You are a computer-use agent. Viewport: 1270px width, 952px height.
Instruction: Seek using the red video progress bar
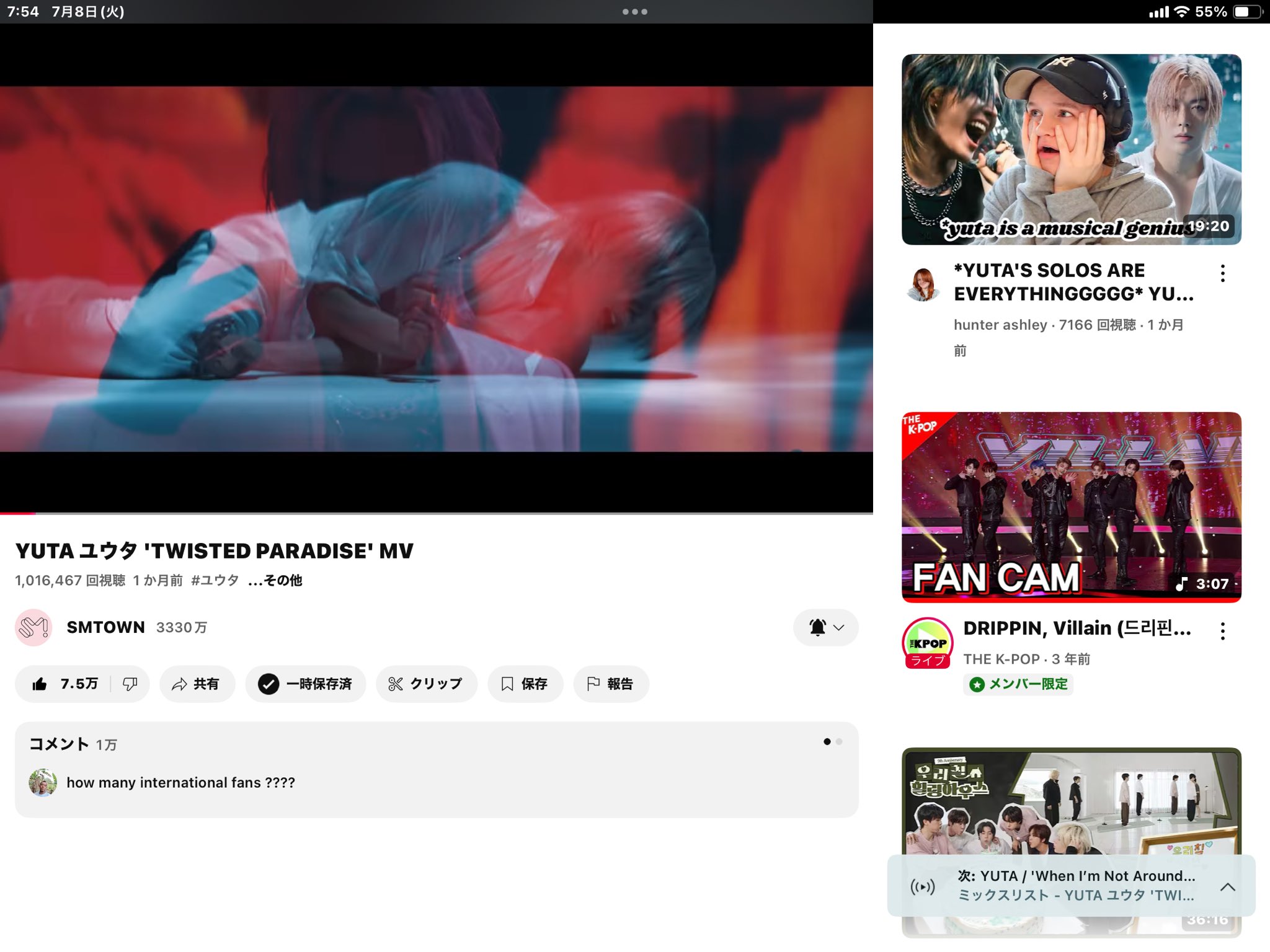(x=437, y=513)
